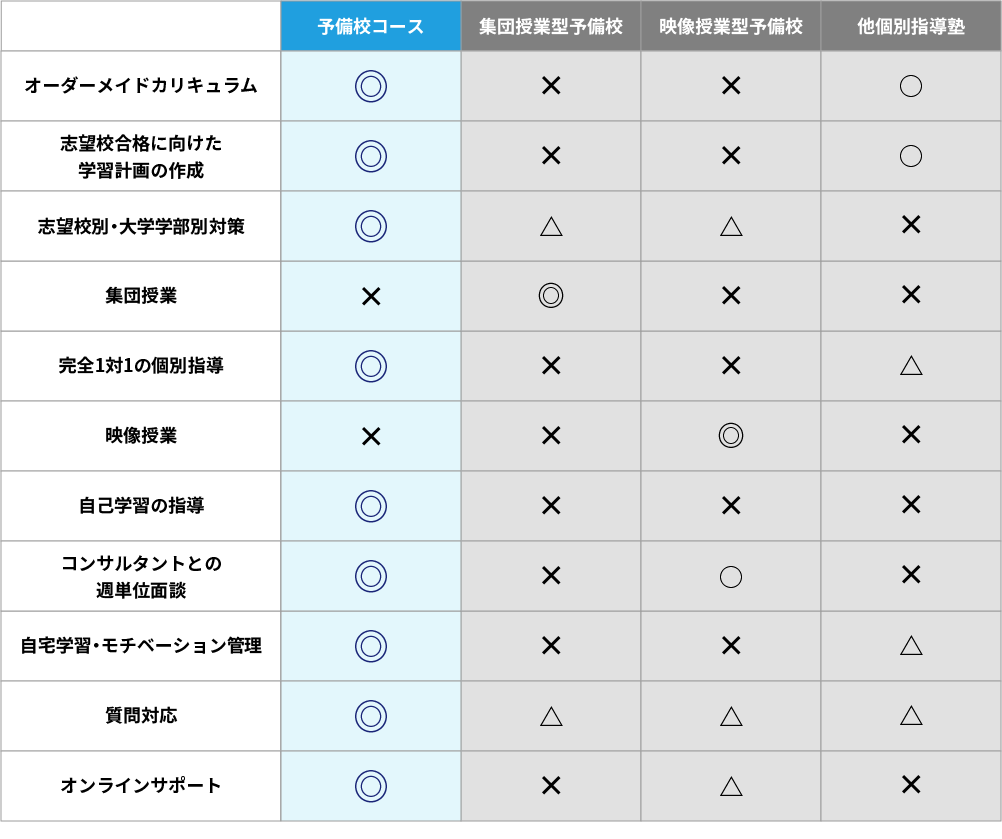Click the 志望校別・大学学部別対策 row label
Screen dimensions: 1002x839
coord(141,226)
